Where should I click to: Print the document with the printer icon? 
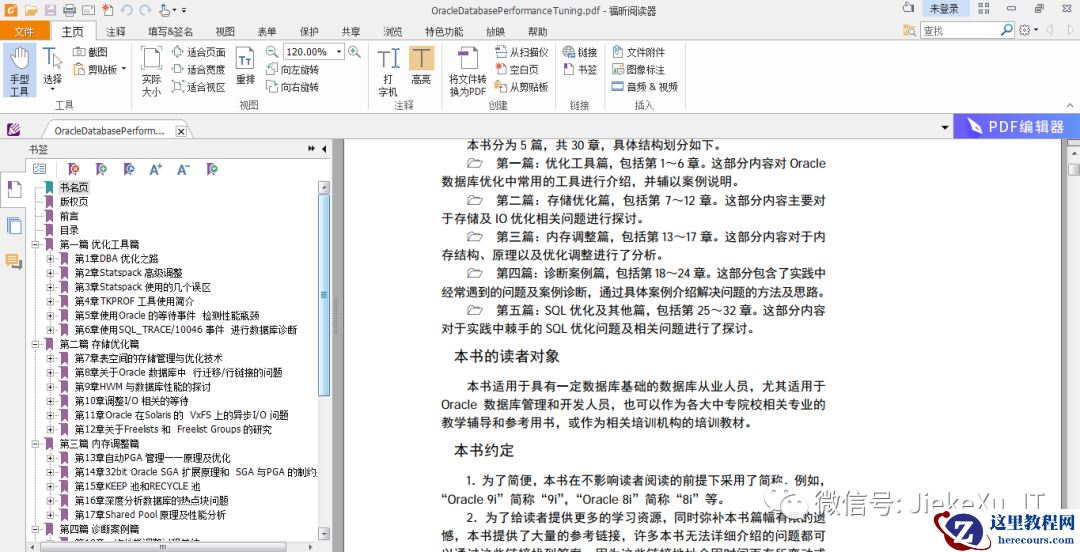[x=69, y=10]
